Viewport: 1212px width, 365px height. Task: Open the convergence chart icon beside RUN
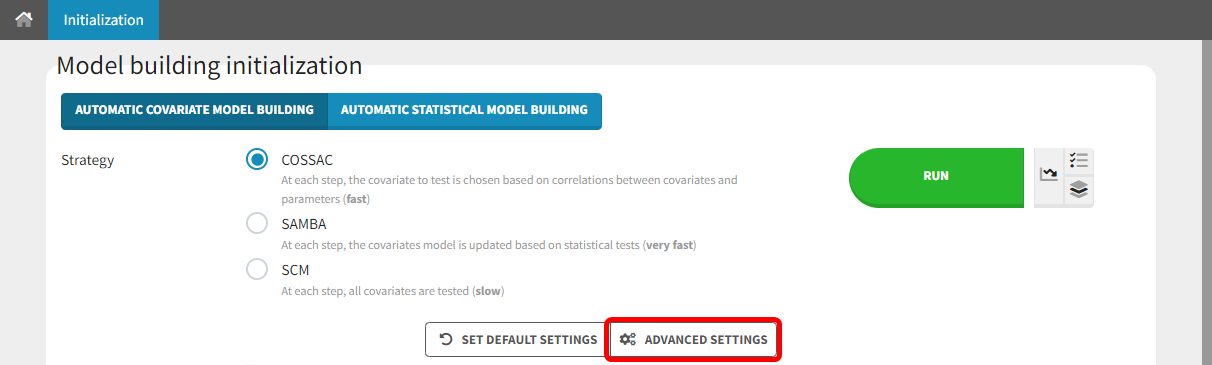point(1049,176)
